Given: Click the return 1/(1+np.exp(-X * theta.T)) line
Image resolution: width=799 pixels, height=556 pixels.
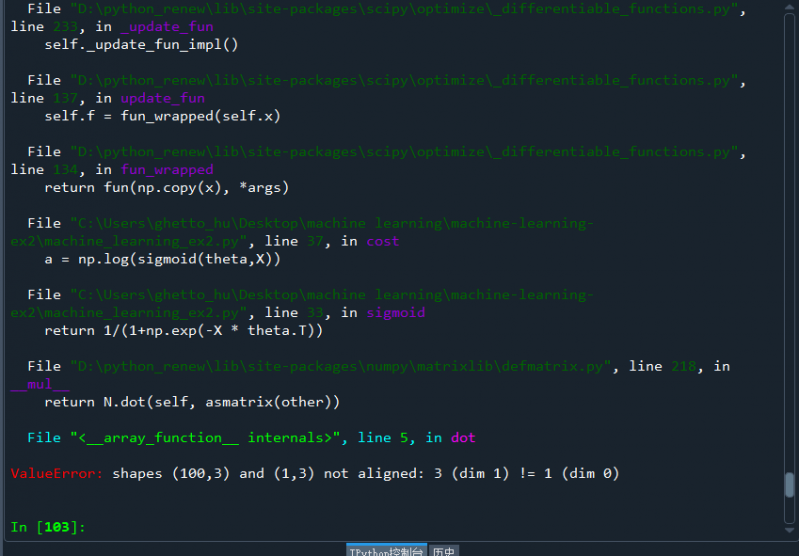Looking at the screenshot, I should tap(183, 330).
